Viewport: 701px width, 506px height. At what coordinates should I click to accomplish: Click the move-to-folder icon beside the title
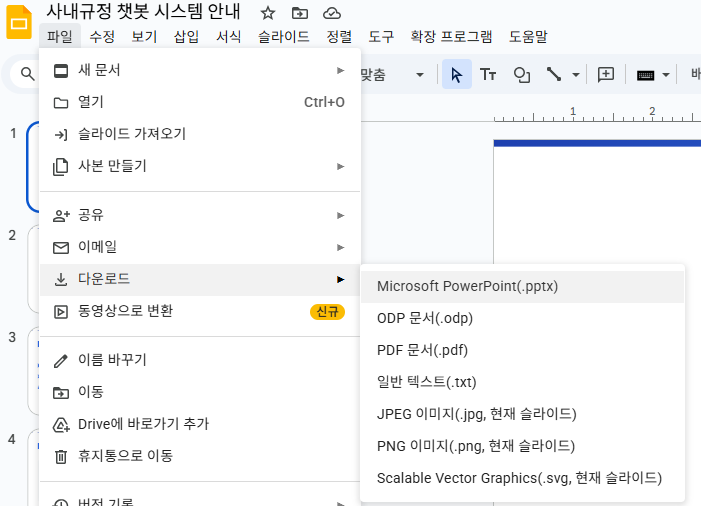[x=300, y=13]
